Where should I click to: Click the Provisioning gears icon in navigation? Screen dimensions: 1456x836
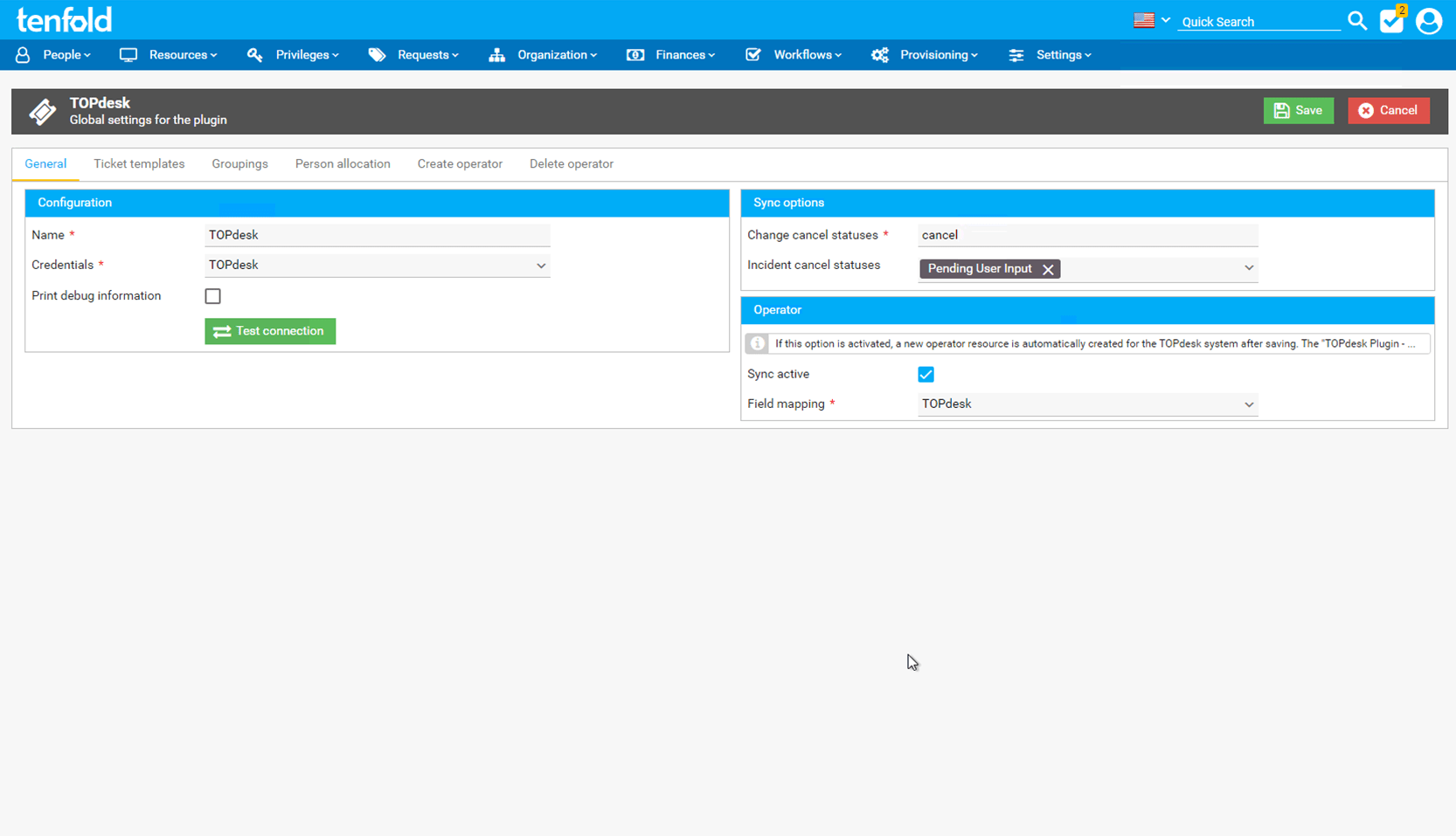tap(879, 54)
